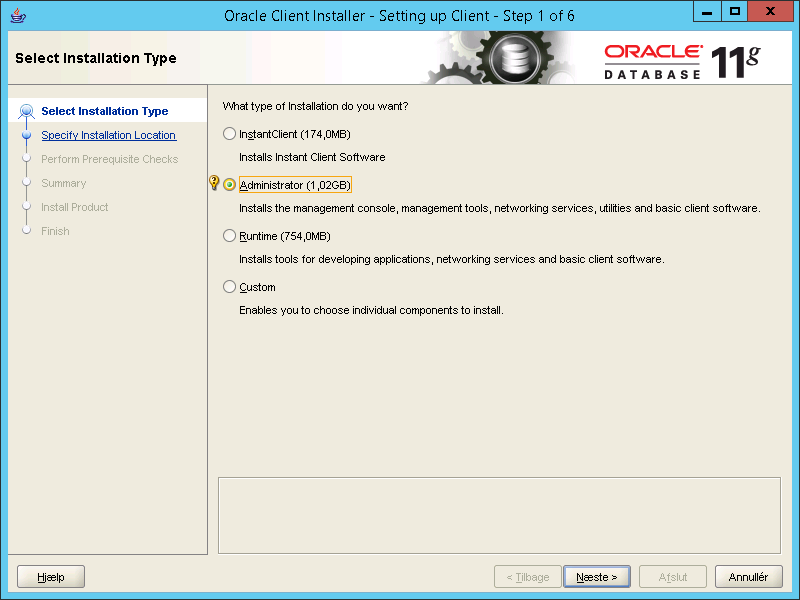Choose the Custom installation radio button

click(x=230, y=287)
